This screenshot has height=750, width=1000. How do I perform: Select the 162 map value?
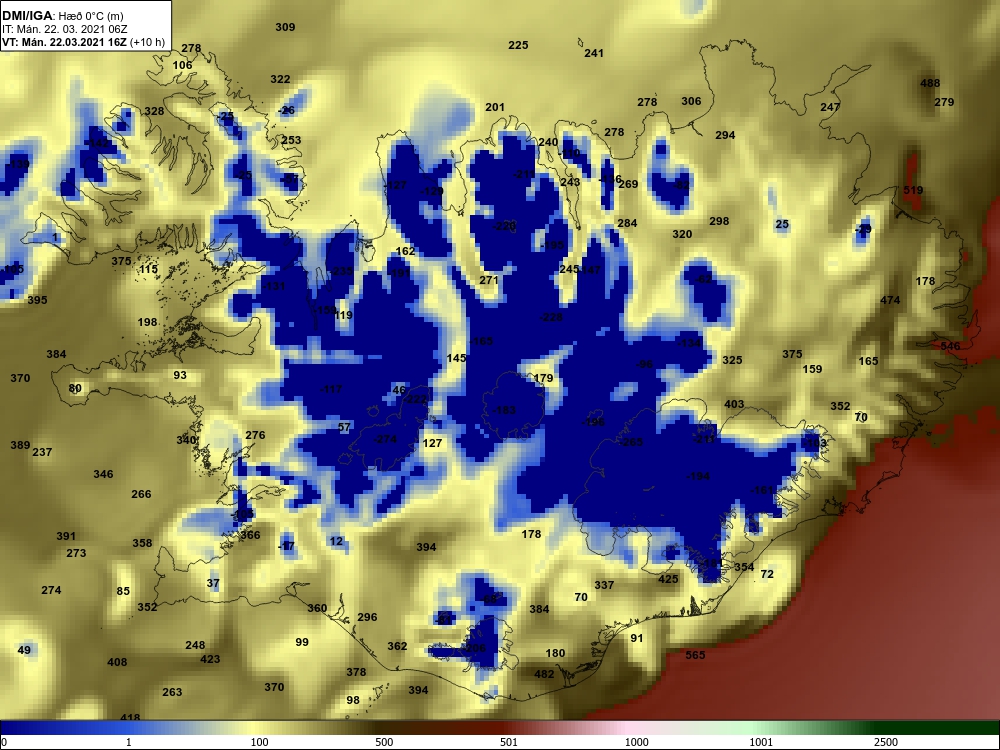pos(405,251)
